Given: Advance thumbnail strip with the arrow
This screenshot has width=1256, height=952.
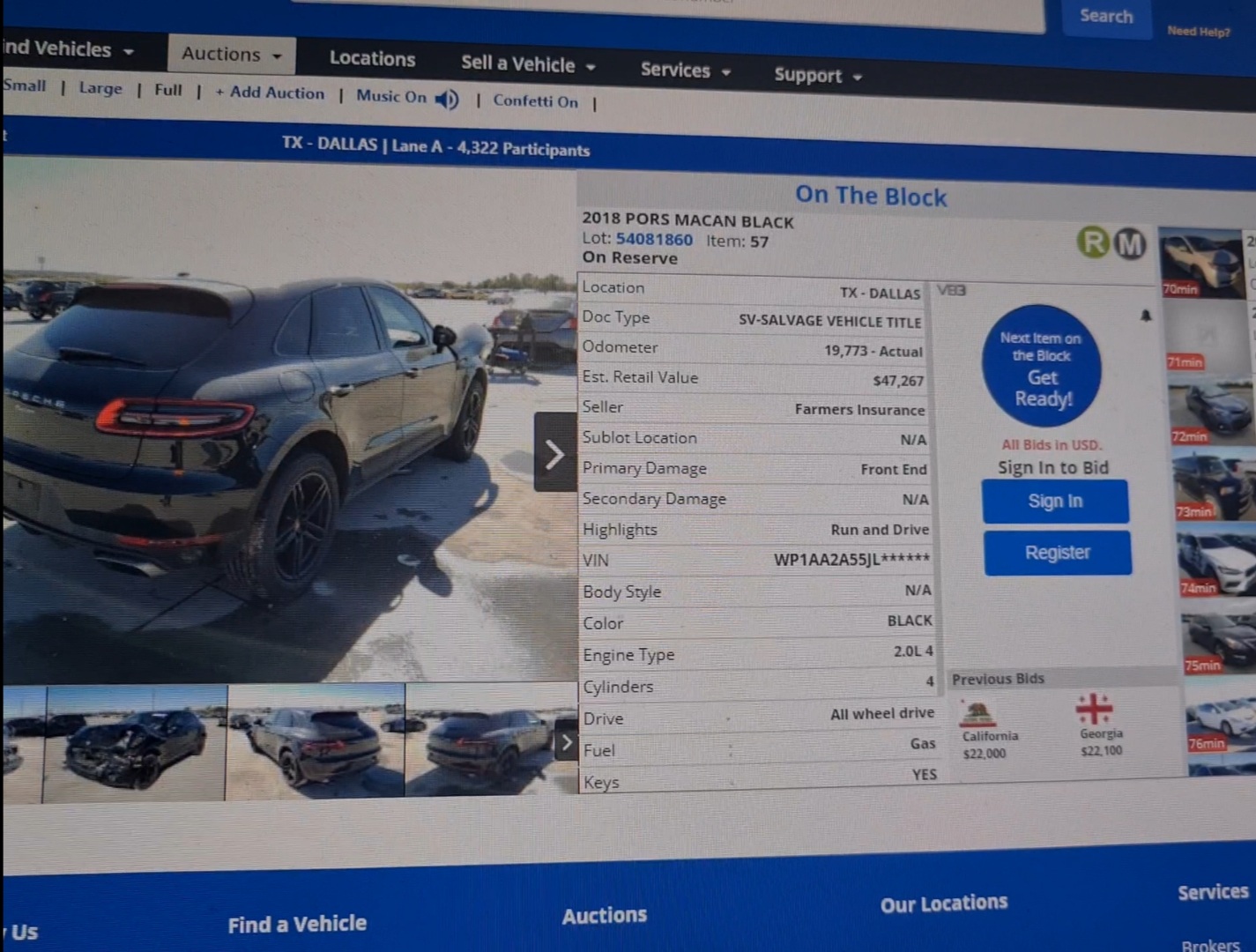Looking at the screenshot, I should coord(566,742).
